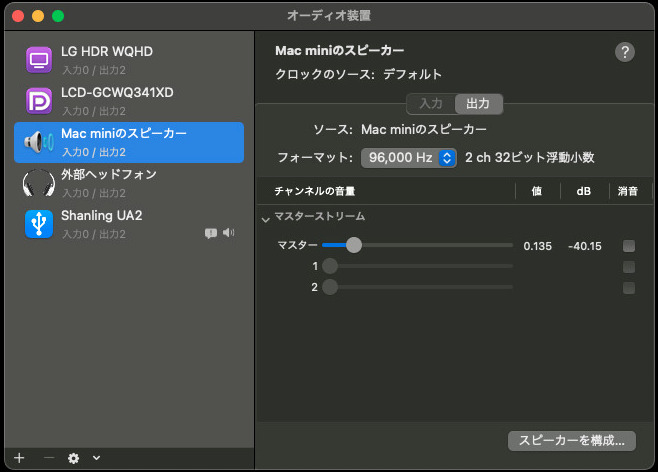Click the 2 ch 32ビット浮動小数 format text

tap(530, 158)
